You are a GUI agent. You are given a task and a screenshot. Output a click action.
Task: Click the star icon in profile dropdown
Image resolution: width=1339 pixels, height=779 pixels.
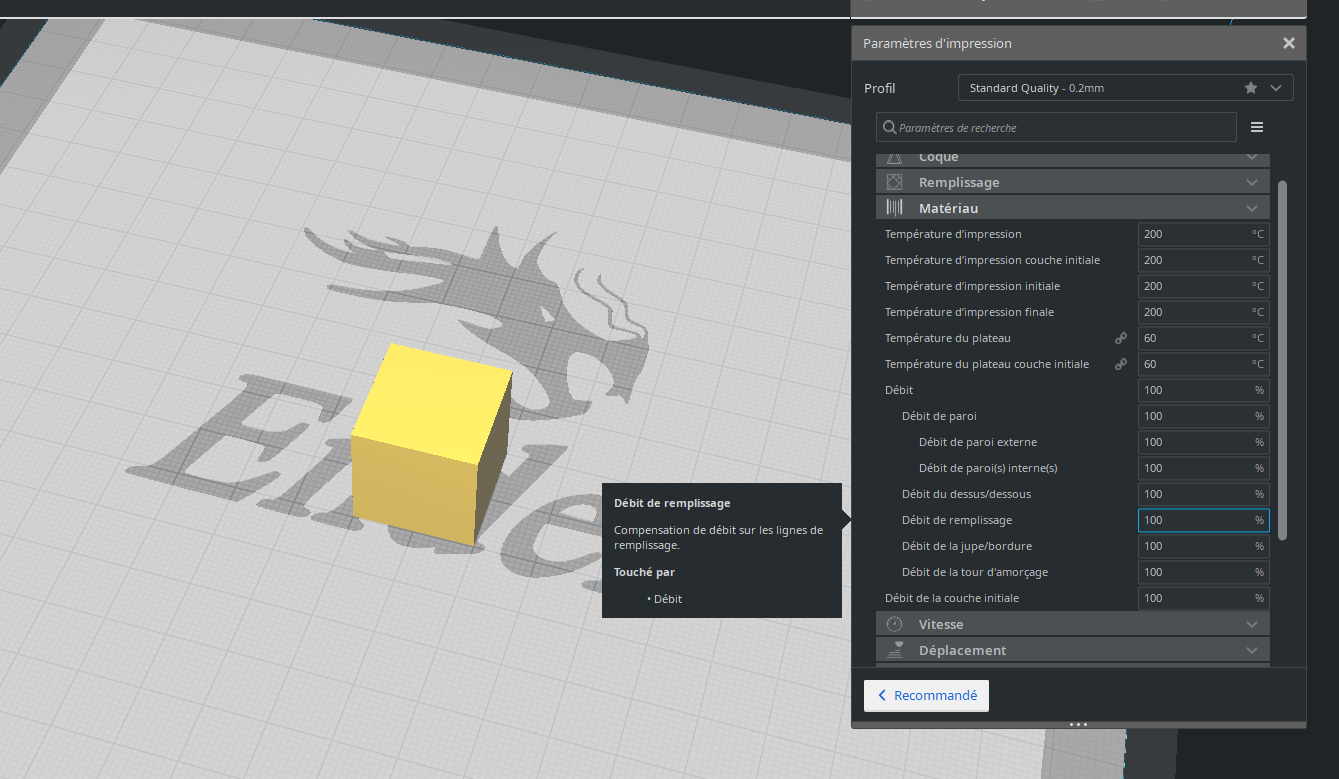1251,88
